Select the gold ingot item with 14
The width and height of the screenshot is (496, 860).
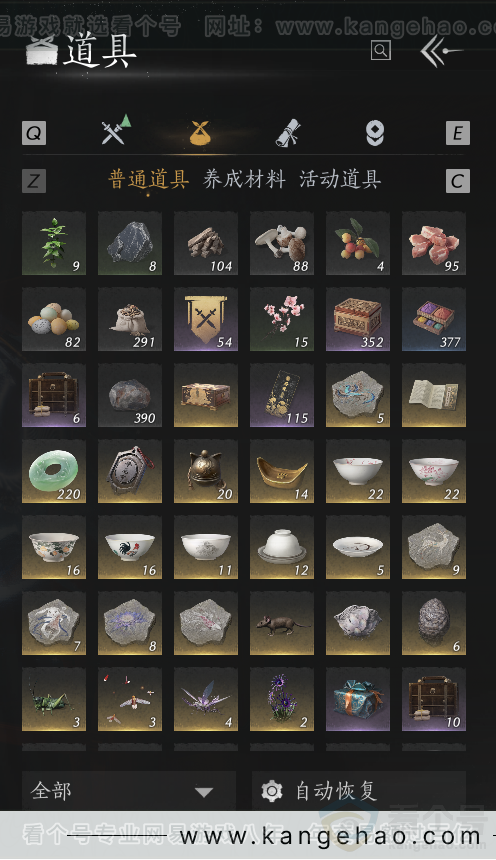(x=282, y=472)
